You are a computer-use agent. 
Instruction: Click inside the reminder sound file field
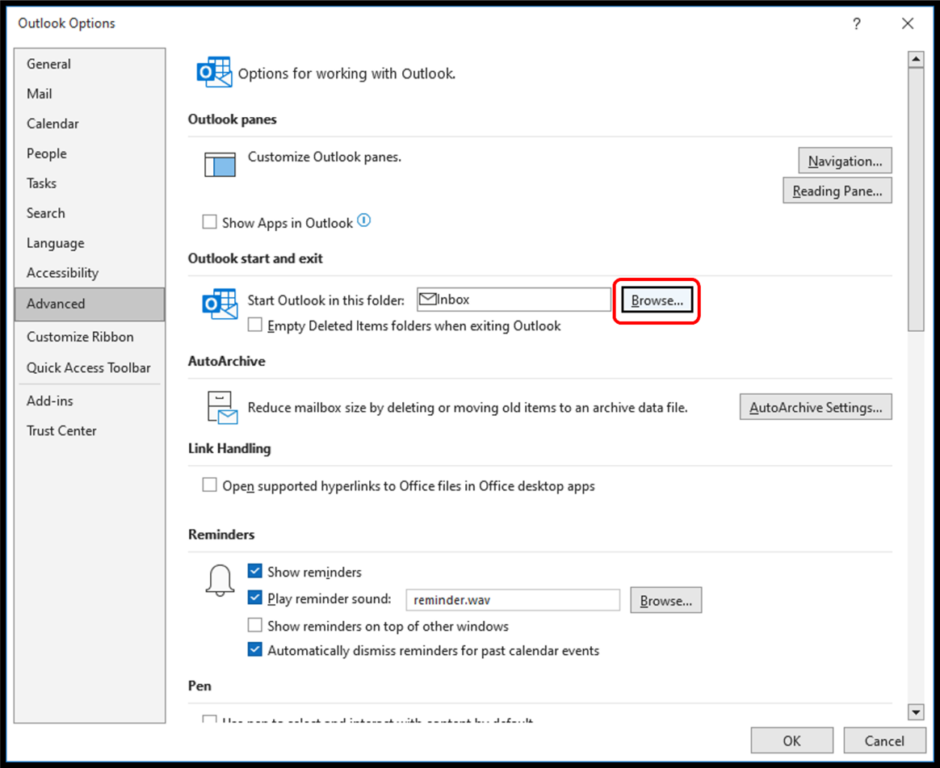pyautogui.click(x=512, y=600)
